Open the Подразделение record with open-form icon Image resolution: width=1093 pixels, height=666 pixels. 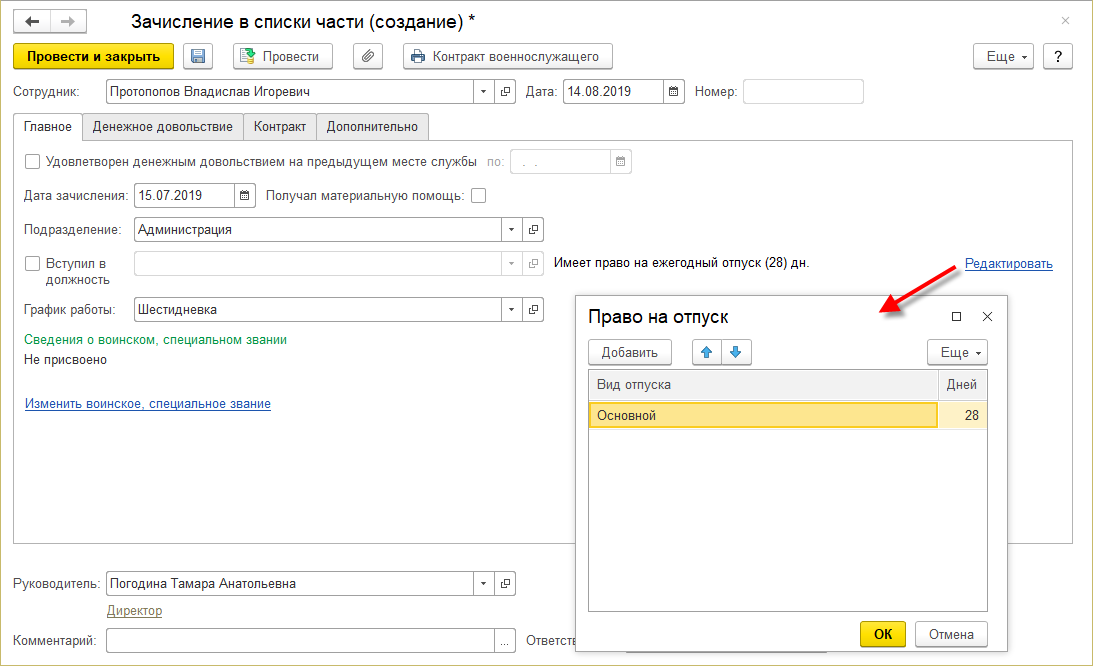[534, 229]
